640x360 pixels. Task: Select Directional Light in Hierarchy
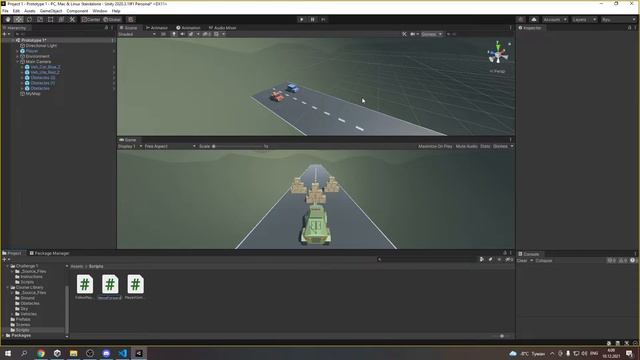pos(41,46)
